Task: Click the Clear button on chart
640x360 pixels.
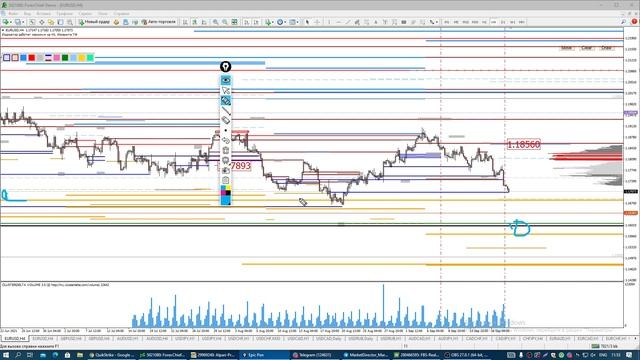Action: (587, 48)
